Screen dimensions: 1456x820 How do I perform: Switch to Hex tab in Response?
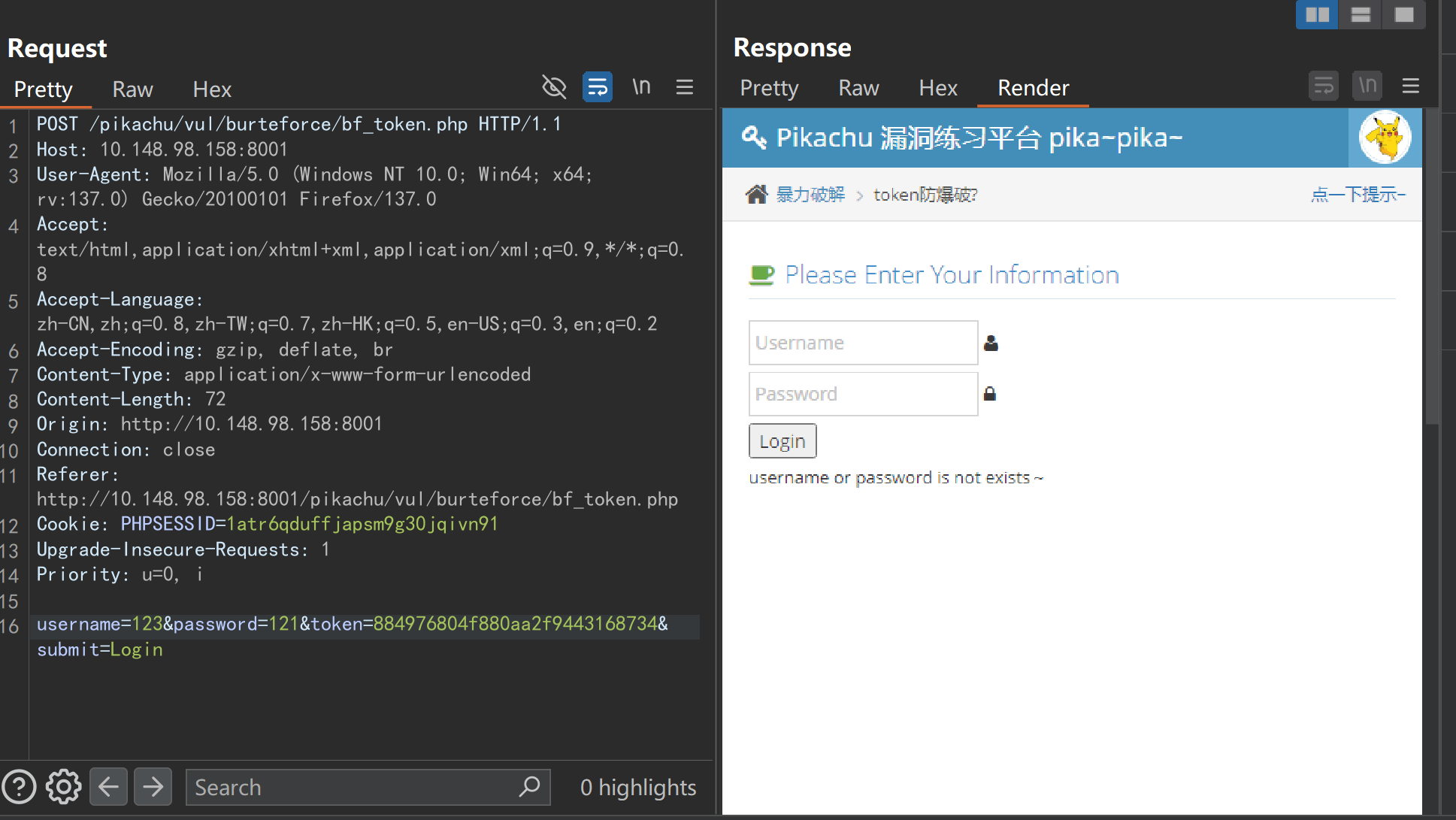tap(937, 88)
